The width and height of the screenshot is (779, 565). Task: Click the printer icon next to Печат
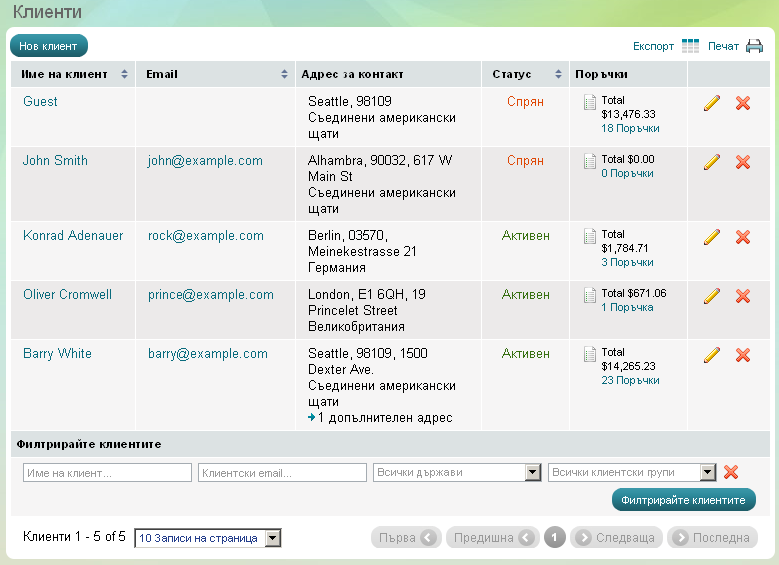click(x=754, y=46)
